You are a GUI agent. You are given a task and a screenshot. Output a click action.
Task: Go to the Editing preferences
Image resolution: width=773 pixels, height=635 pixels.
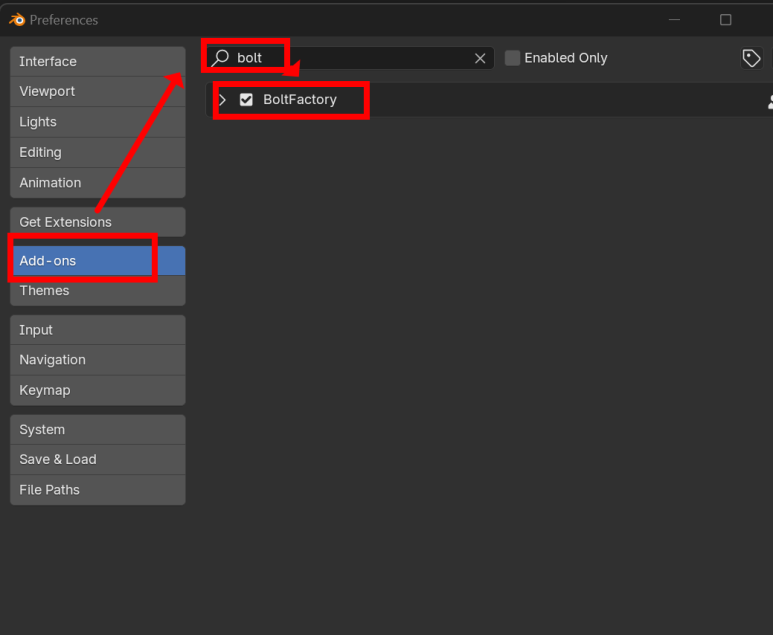98,152
